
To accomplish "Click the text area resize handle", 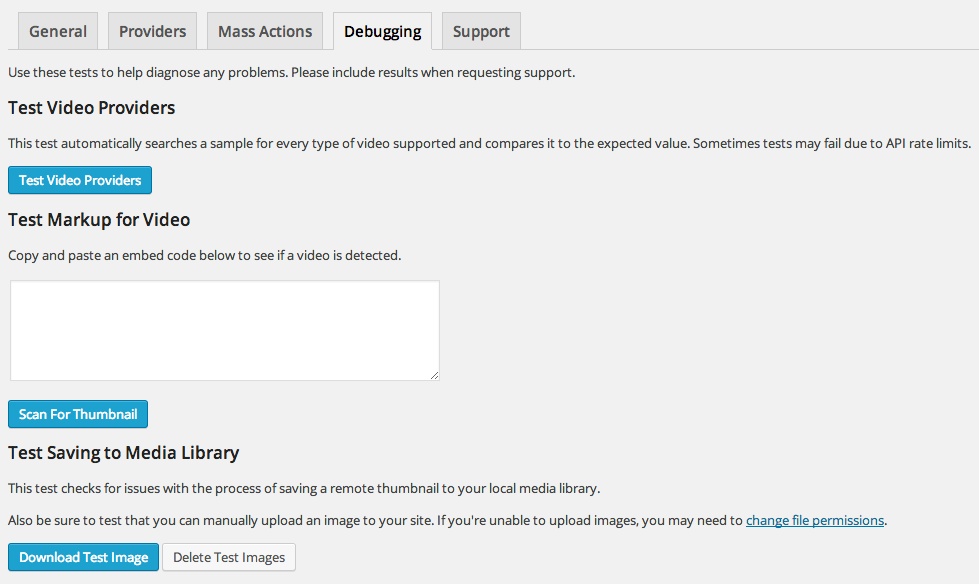I will (x=435, y=375).
